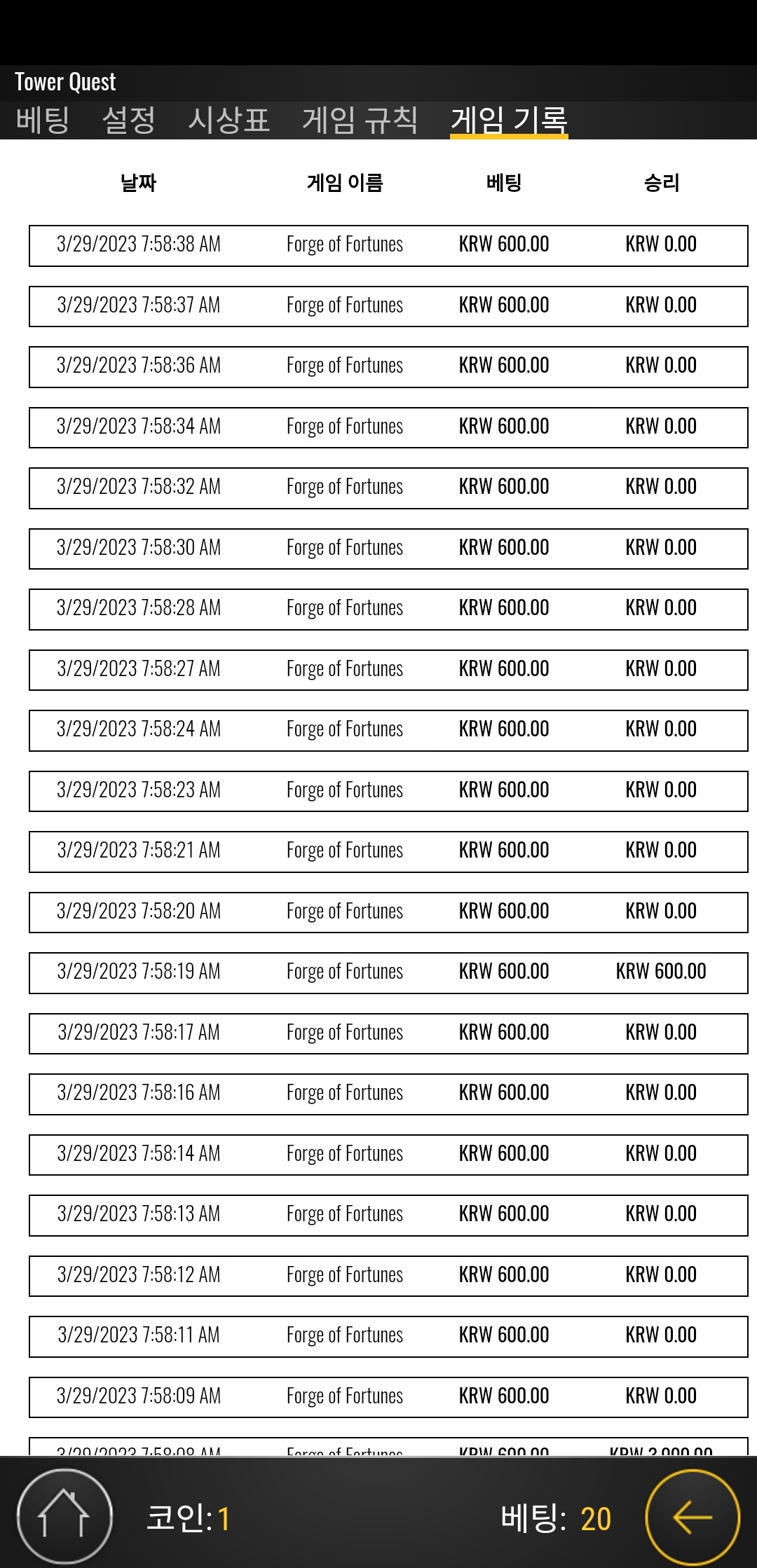Click the 게임 이름 column header
Screen dimensions: 757x1568
point(345,183)
